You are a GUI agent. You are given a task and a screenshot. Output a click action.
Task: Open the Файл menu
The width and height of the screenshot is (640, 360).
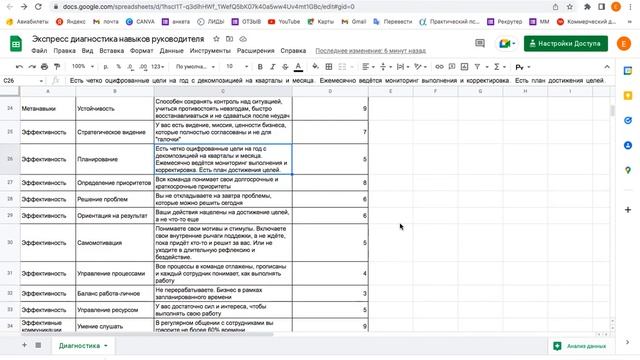[39, 51]
